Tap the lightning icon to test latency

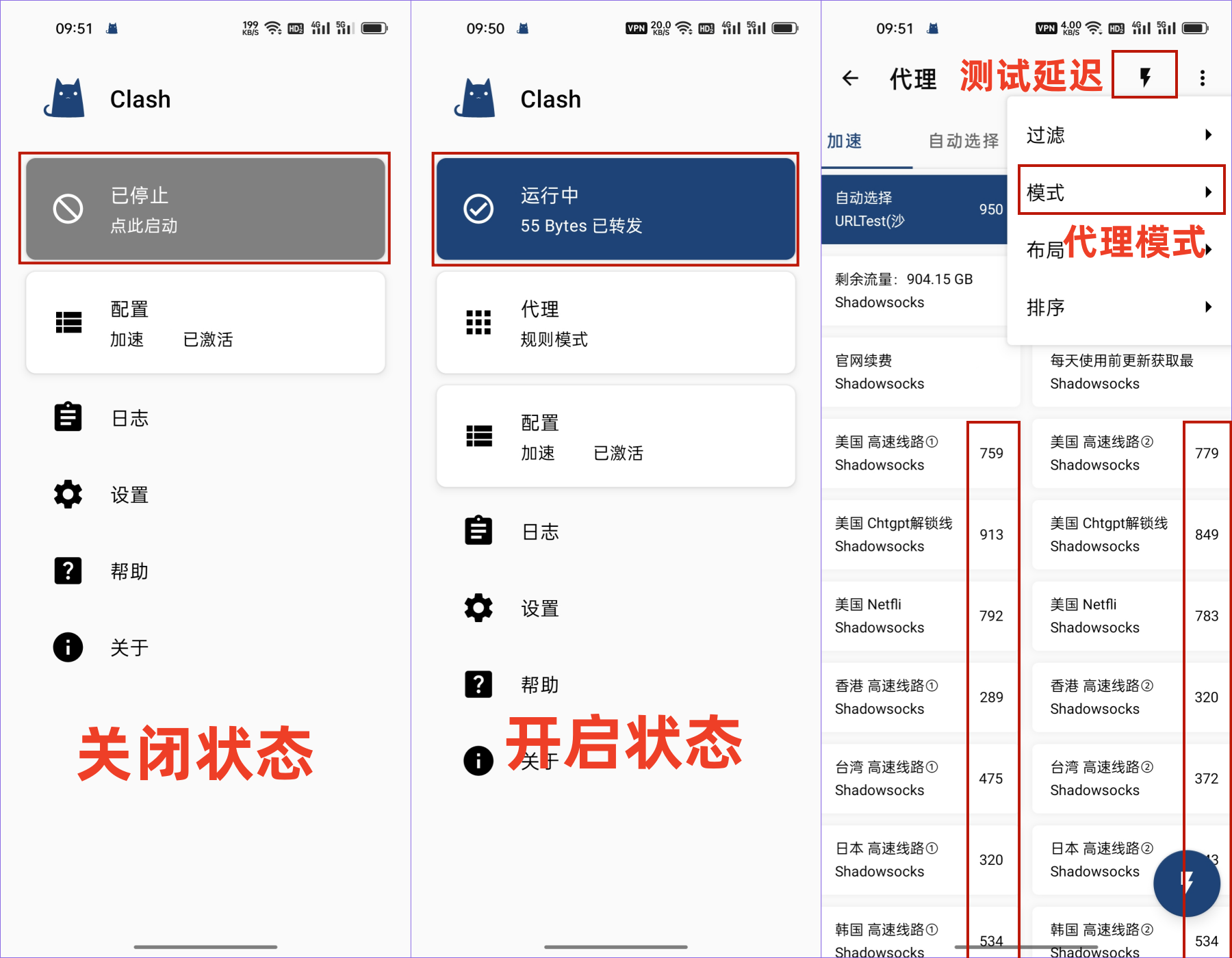(x=1144, y=77)
